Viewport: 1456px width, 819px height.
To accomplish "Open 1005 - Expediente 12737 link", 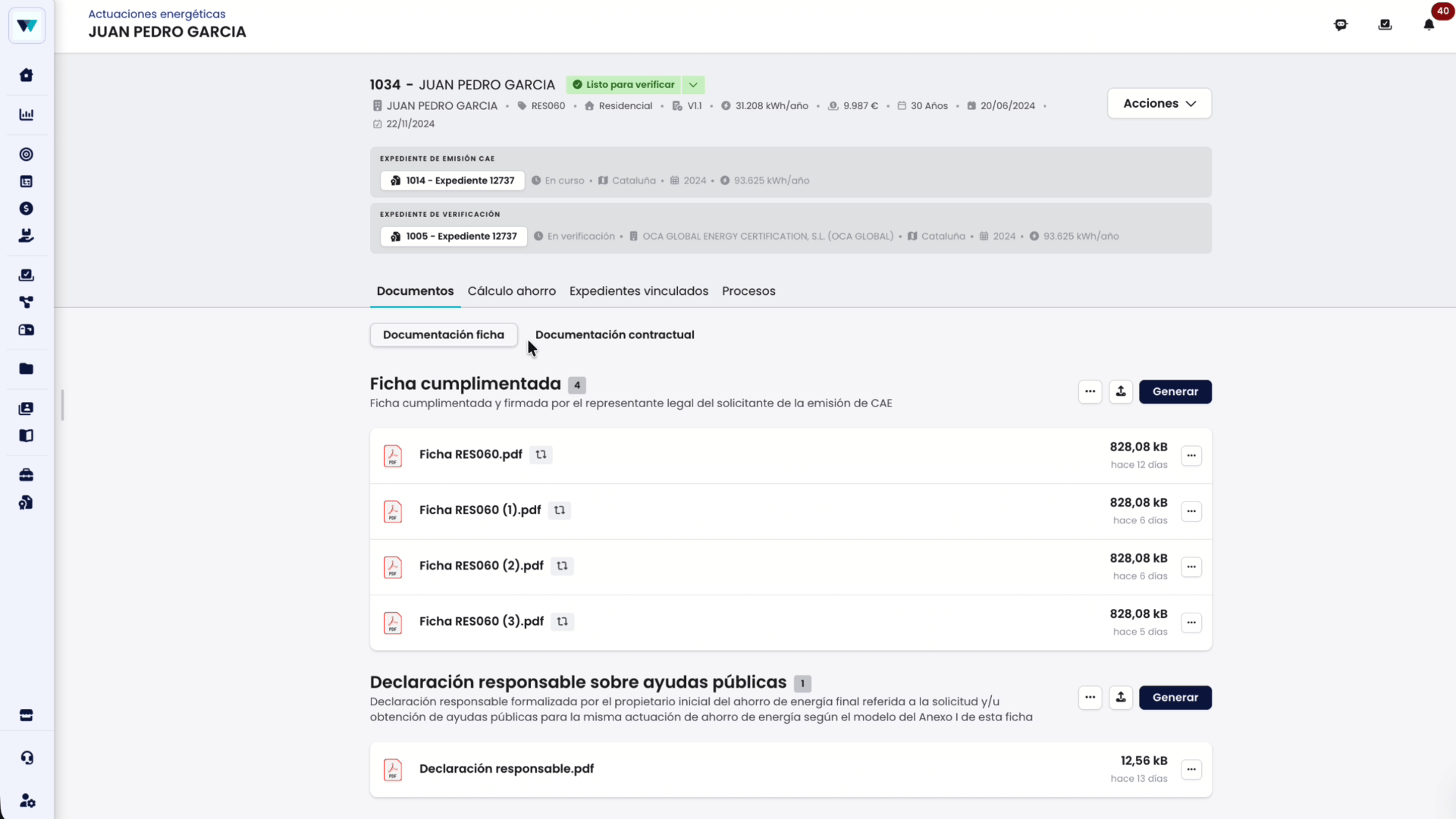I will tap(453, 236).
